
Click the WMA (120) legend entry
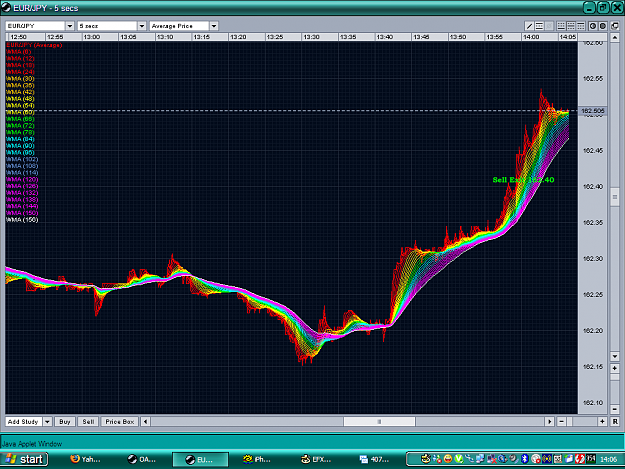pyautogui.click(x=22, y=179)
